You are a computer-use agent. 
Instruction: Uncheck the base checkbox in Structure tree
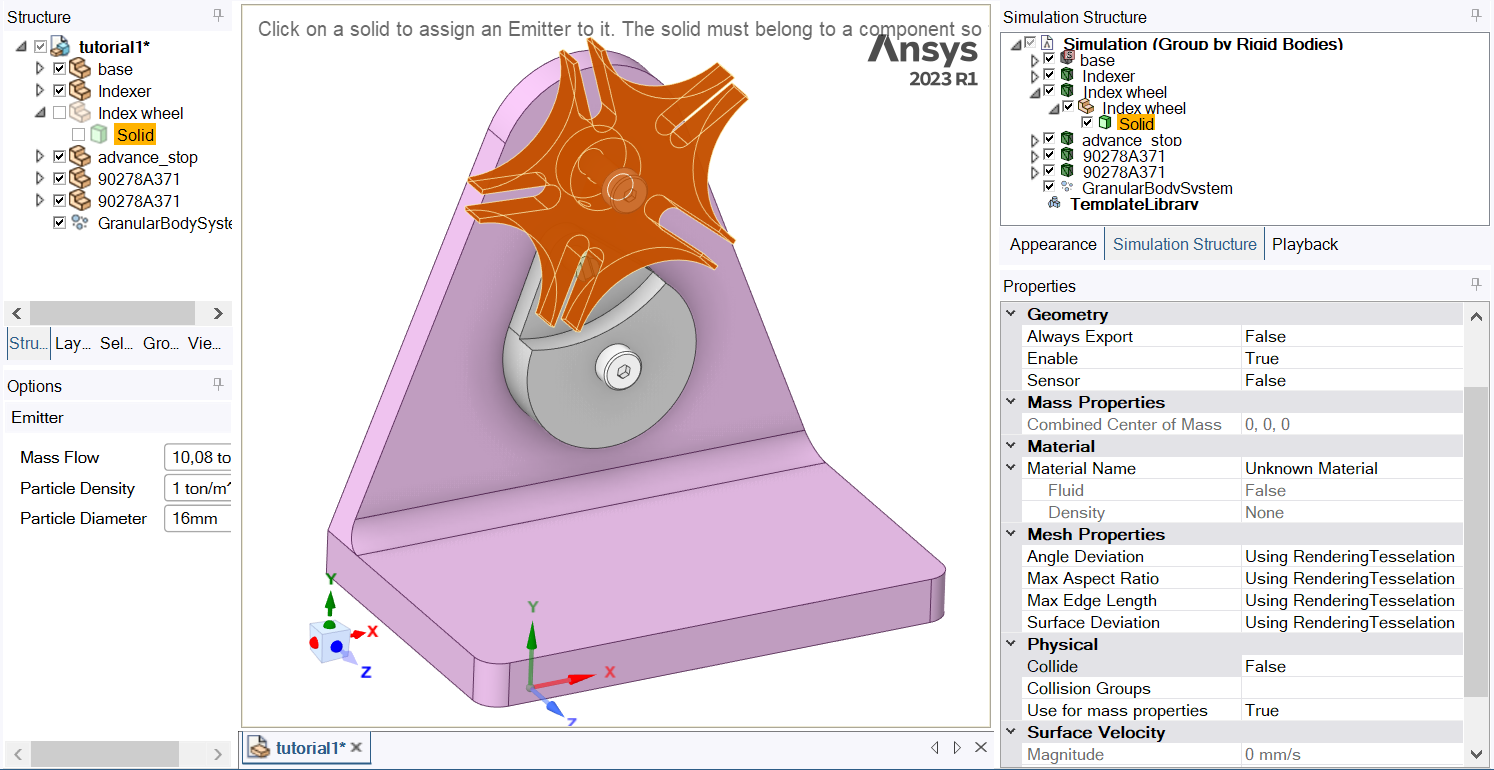tap(59, 69)
